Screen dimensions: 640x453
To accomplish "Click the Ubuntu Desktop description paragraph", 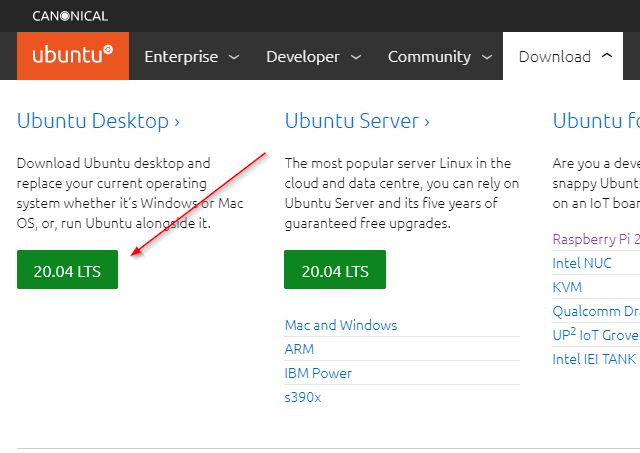I will 130,193.
